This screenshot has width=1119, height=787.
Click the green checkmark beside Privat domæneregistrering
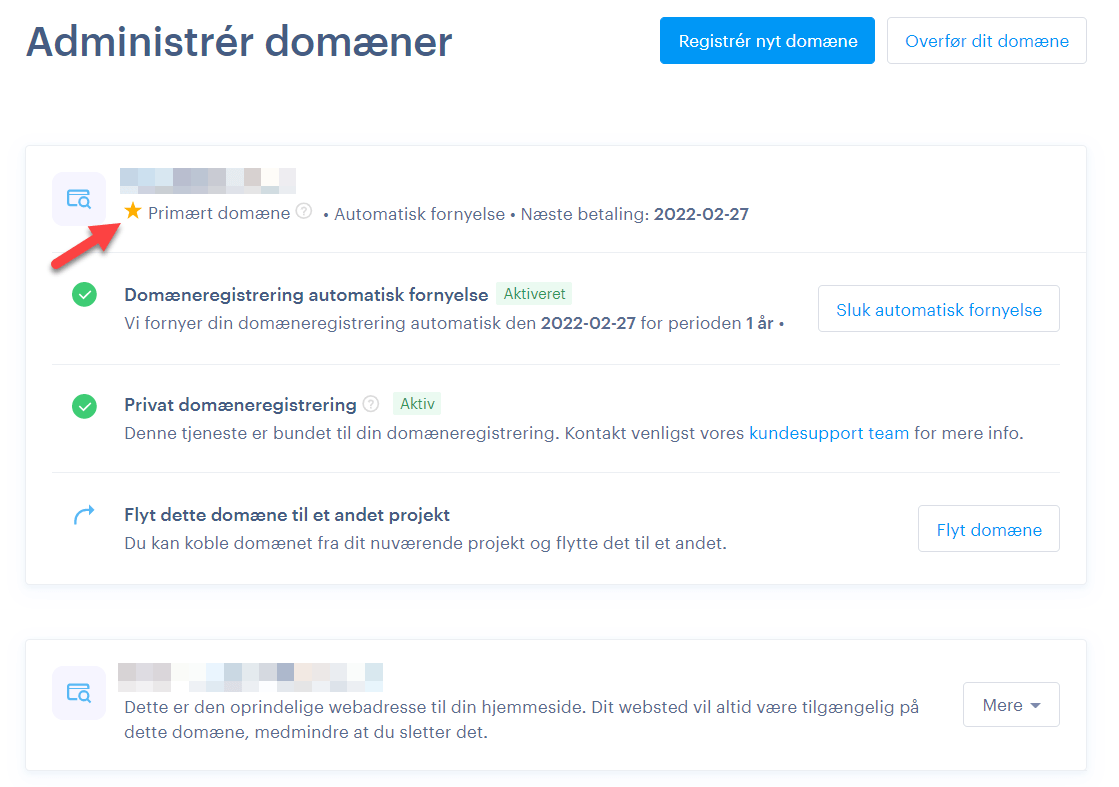[85, 406]
